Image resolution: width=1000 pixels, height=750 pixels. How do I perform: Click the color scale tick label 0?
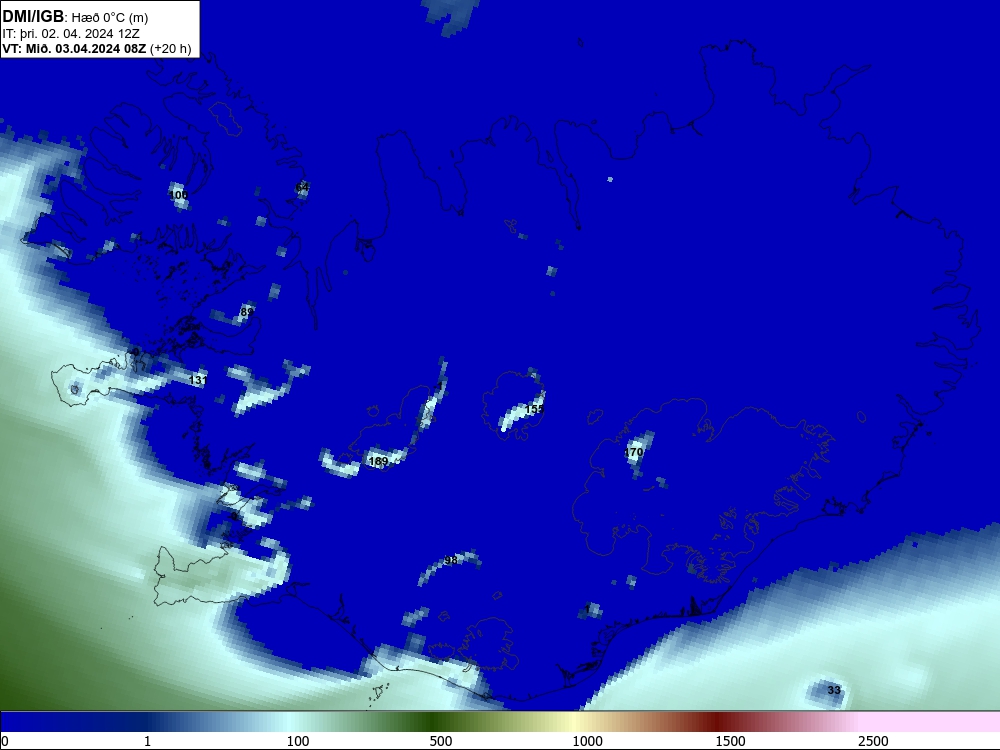tap(5, 741)
